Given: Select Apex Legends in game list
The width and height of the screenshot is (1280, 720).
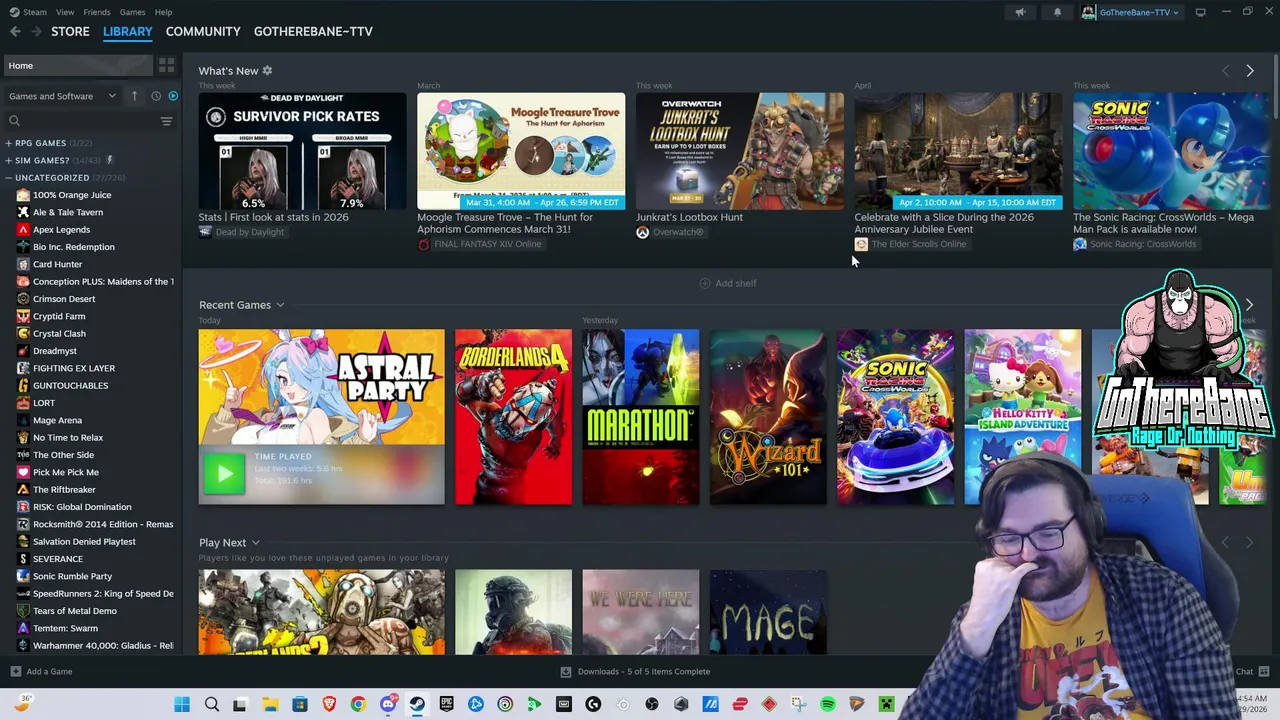Looking at the screenshot, I should [61, 229].
